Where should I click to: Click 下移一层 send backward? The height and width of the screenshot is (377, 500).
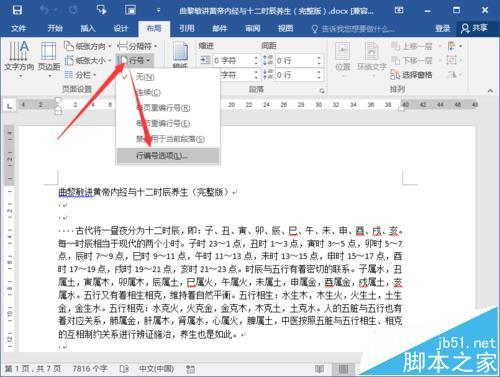point(412,60)
